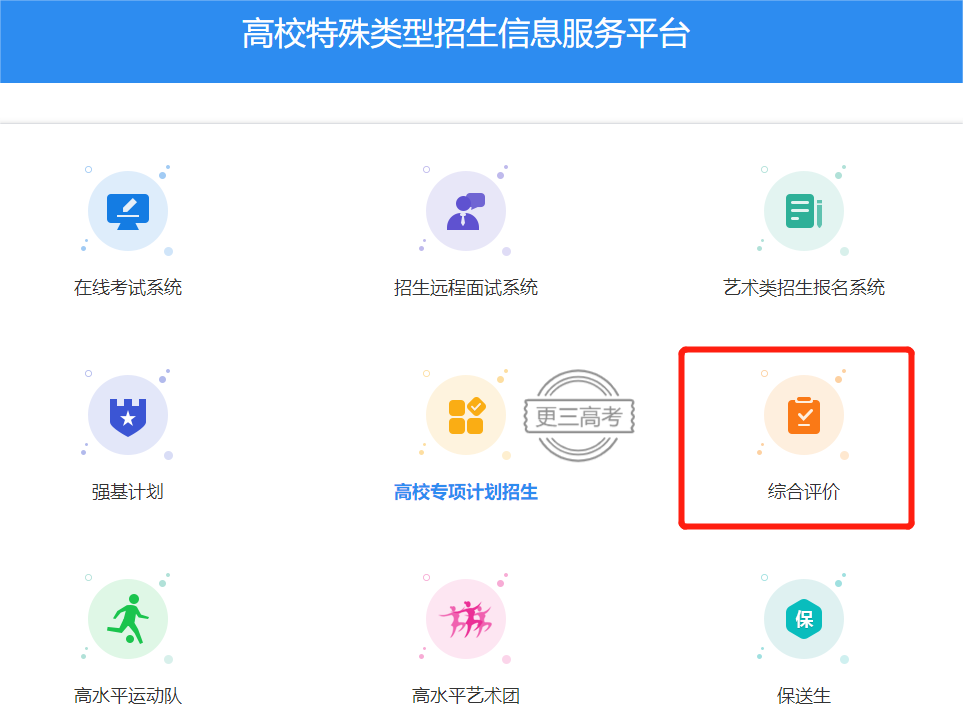Click the 在线考试系统 text link
963x726 pixels.
click(x=128, y=287)
